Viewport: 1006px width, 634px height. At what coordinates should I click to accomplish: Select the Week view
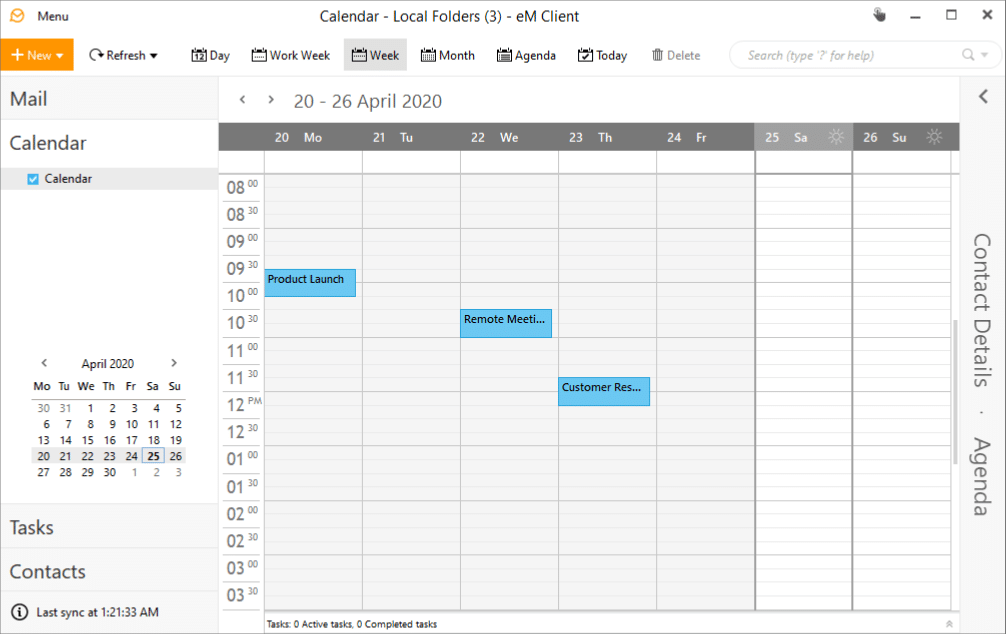[375, 55]
